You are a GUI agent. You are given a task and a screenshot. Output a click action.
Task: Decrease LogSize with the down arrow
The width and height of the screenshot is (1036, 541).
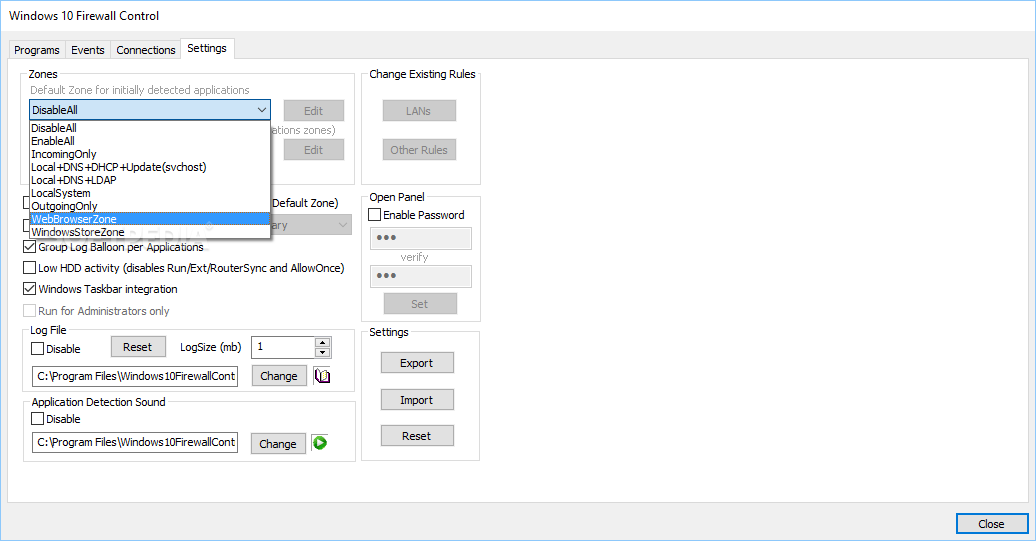[x=322, y=353]
